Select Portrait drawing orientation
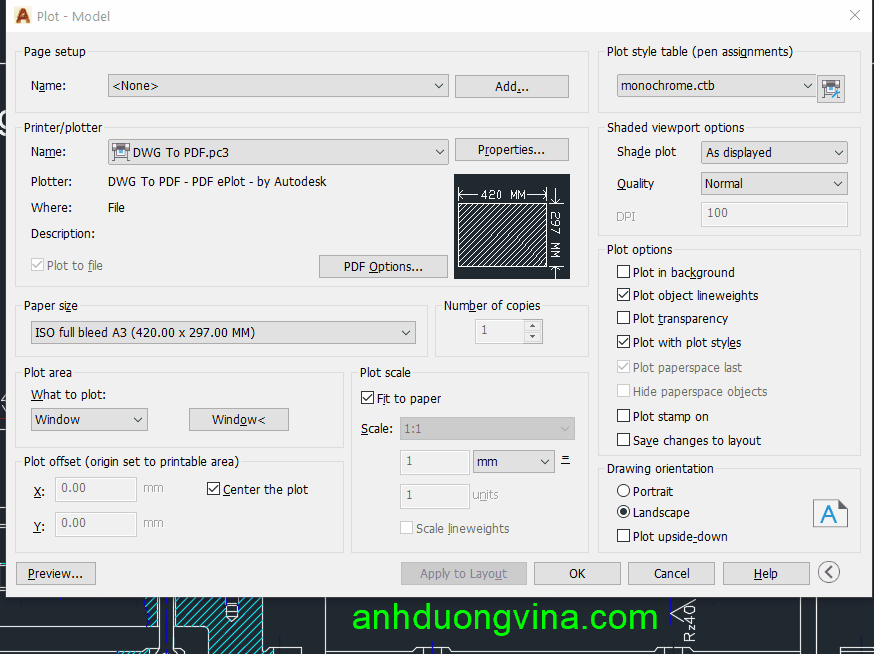The height and width of the screenshot is (654, 874). pos(624,491)
